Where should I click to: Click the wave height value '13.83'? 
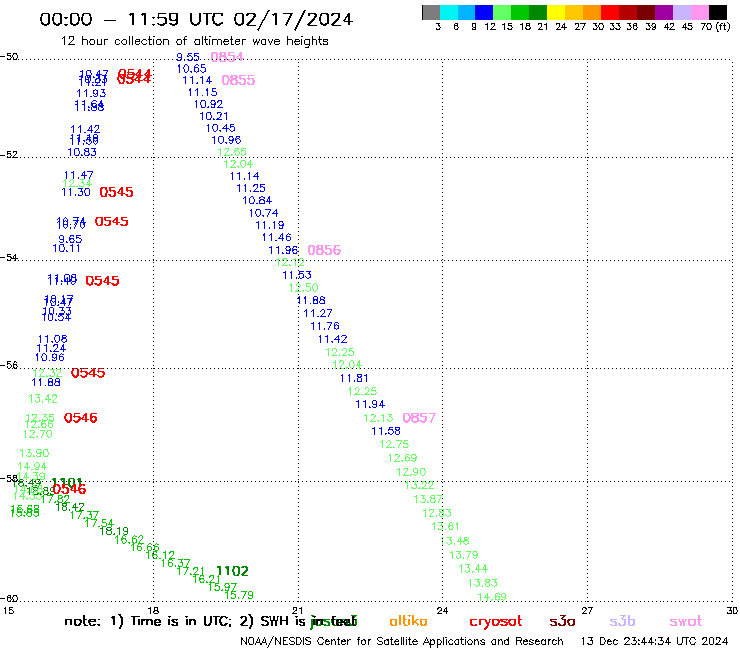(x=482, y=583)
